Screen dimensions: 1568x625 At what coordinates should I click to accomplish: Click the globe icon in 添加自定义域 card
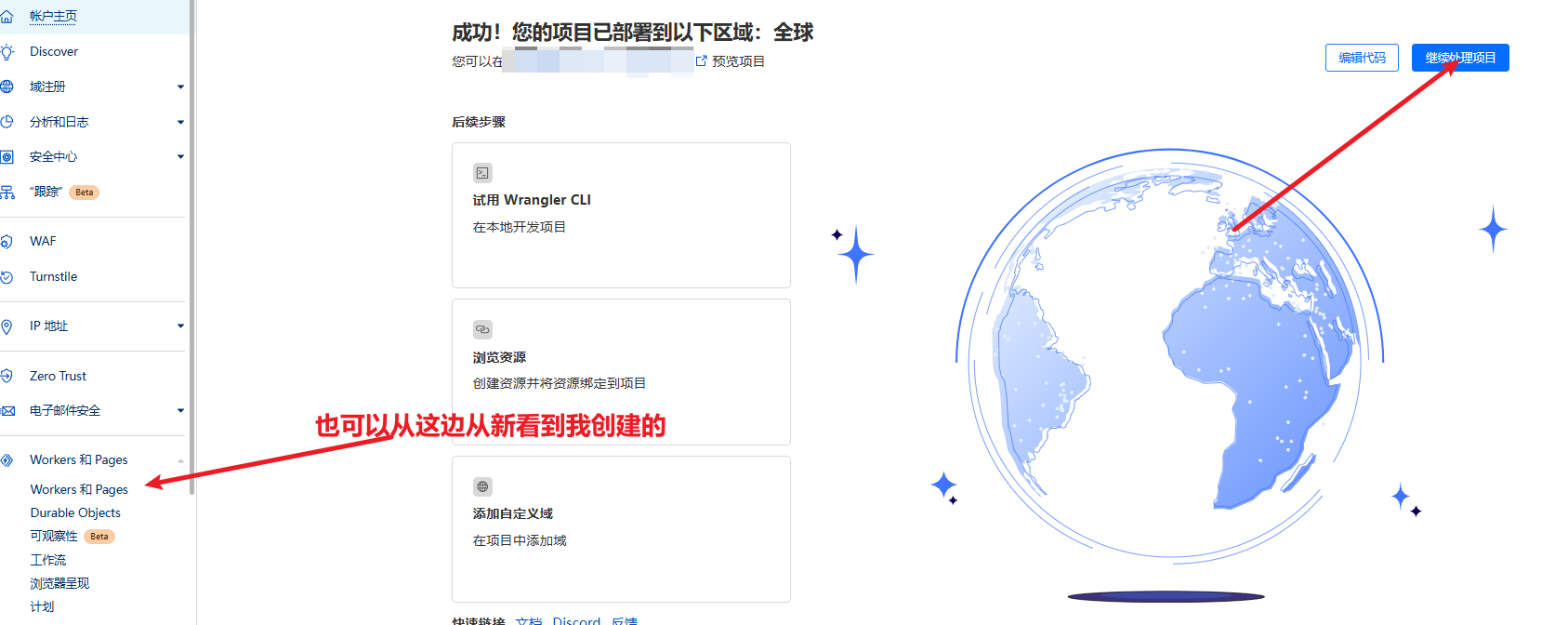pos(482,486)
